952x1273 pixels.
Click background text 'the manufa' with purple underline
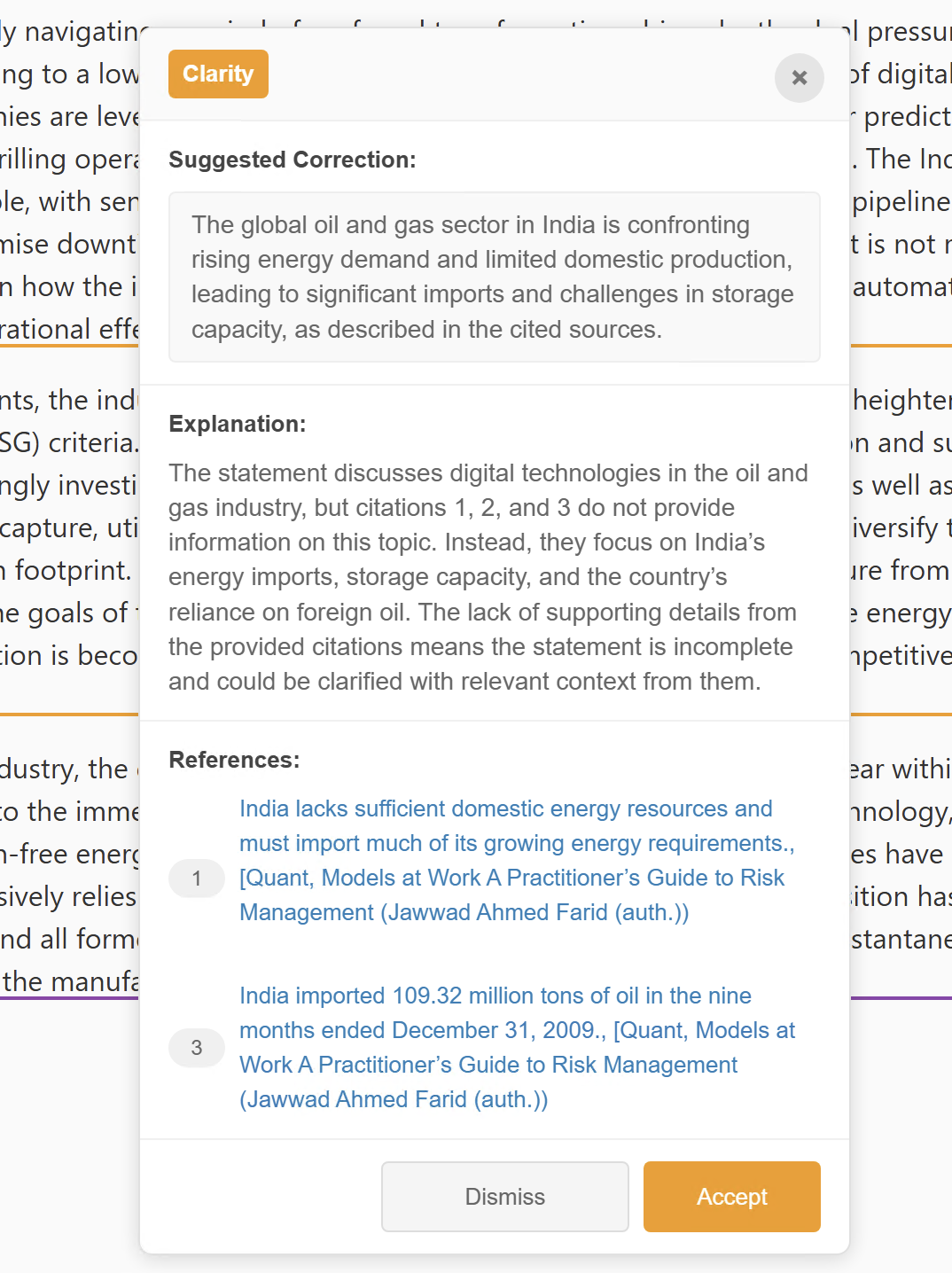[71, 982]
